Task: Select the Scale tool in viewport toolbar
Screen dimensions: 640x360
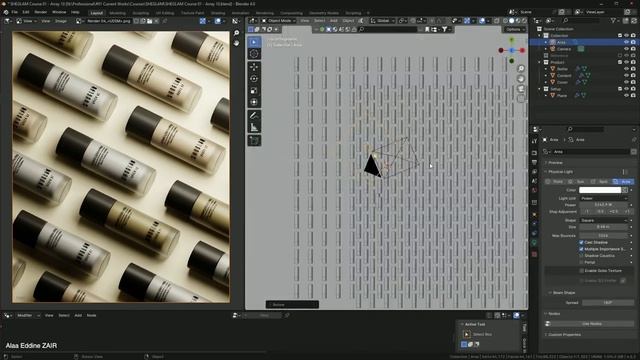Action: click(254, 91)
